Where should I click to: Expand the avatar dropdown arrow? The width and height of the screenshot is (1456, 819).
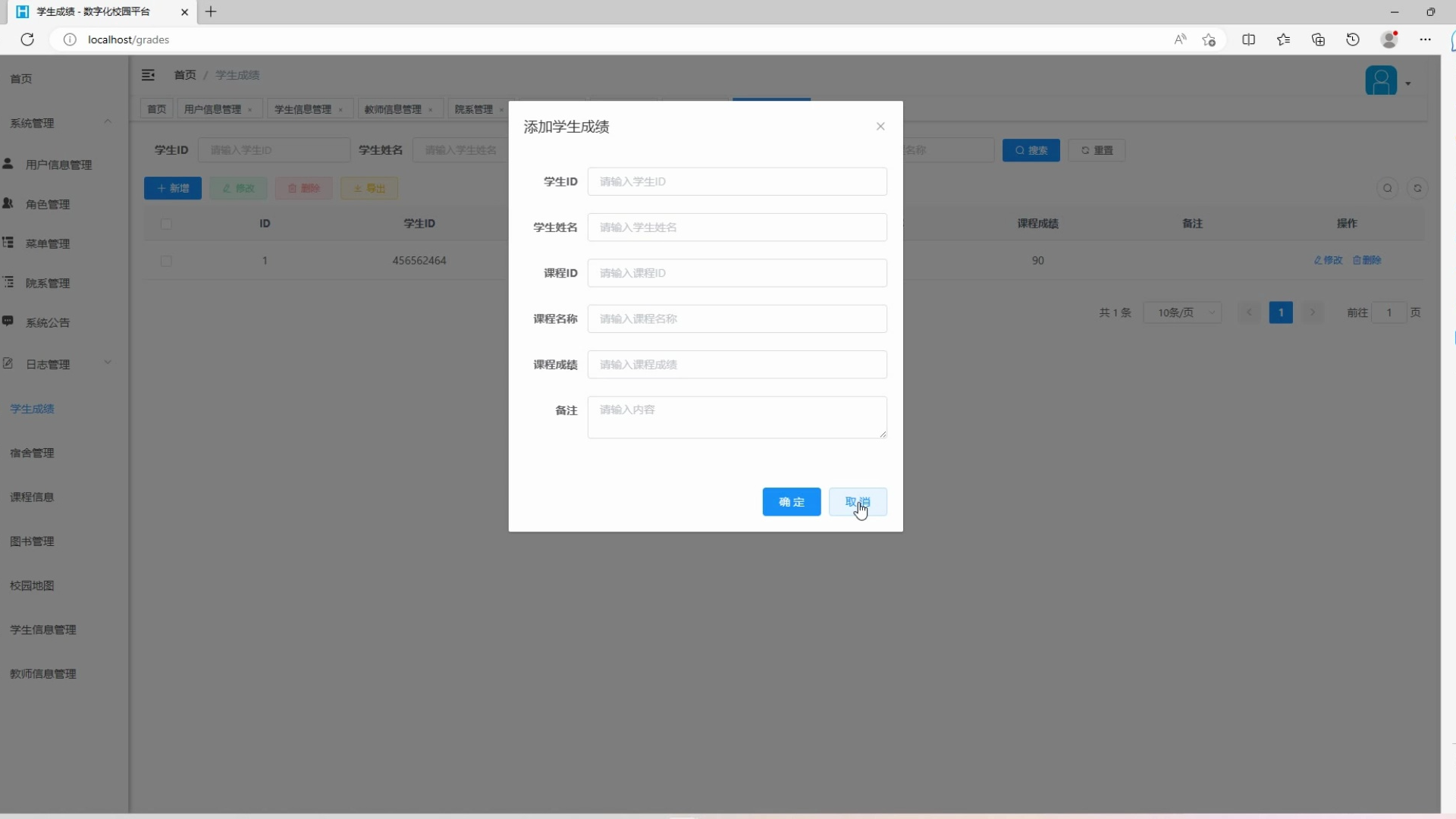1408,83
